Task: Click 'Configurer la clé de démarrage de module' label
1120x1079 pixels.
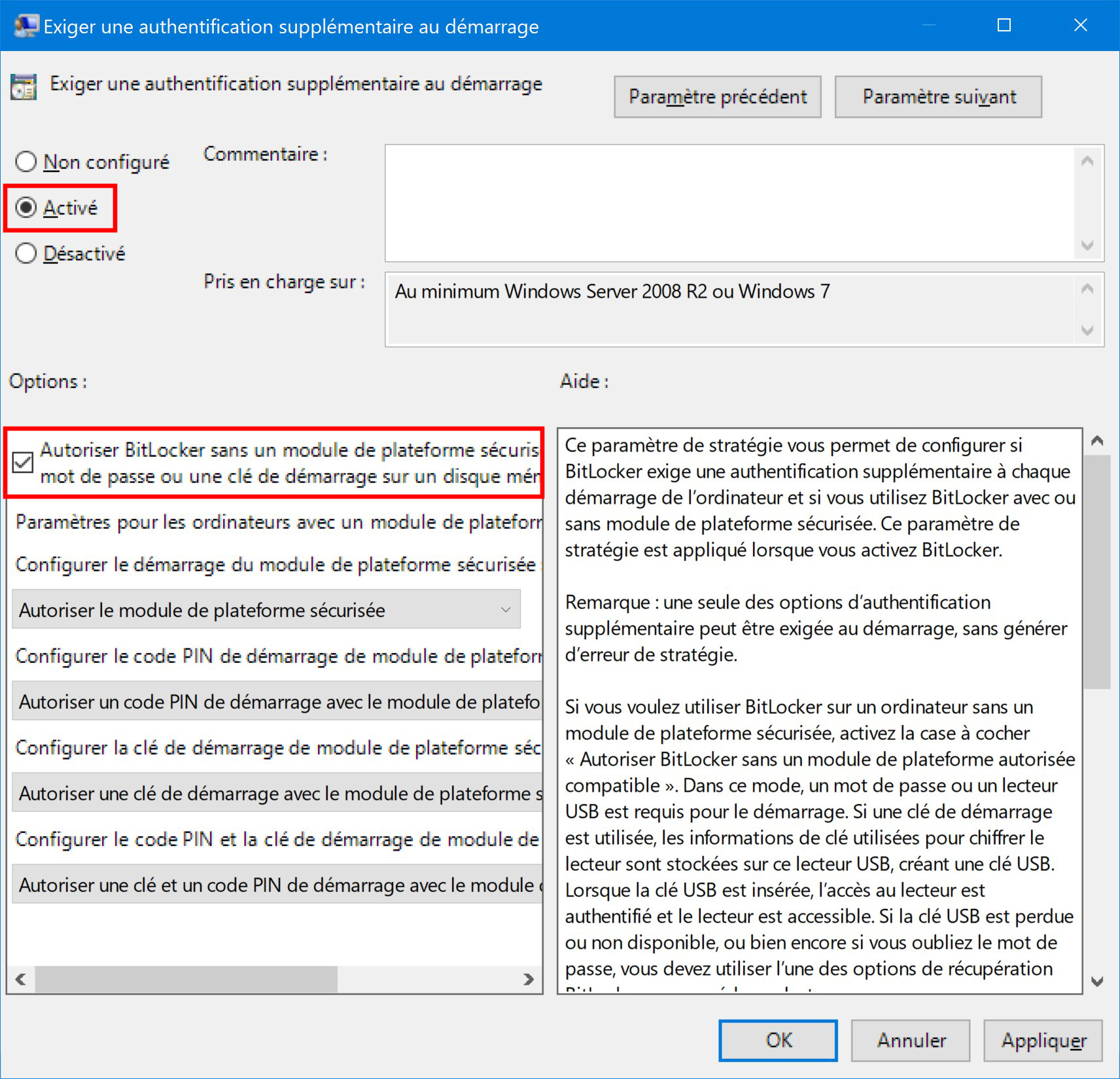Action: pyautogui.click(x=279, y=748)
